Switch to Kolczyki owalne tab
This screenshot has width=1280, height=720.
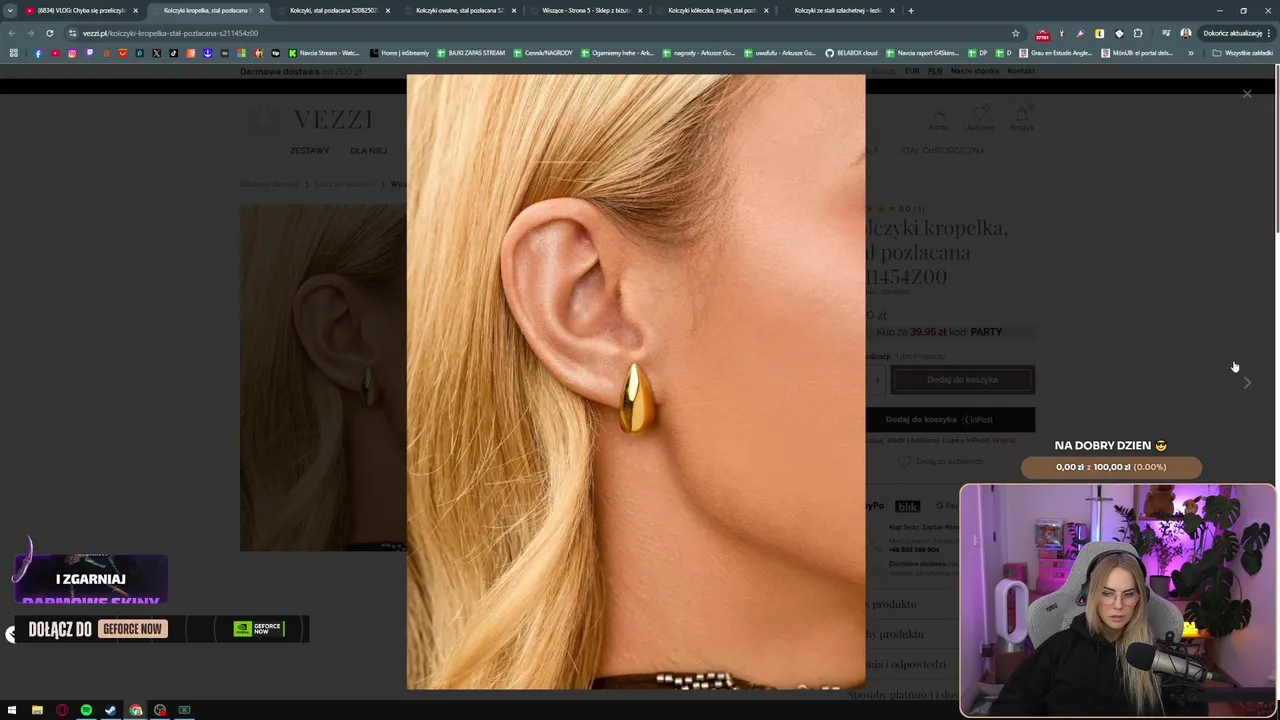coord(459,10)
